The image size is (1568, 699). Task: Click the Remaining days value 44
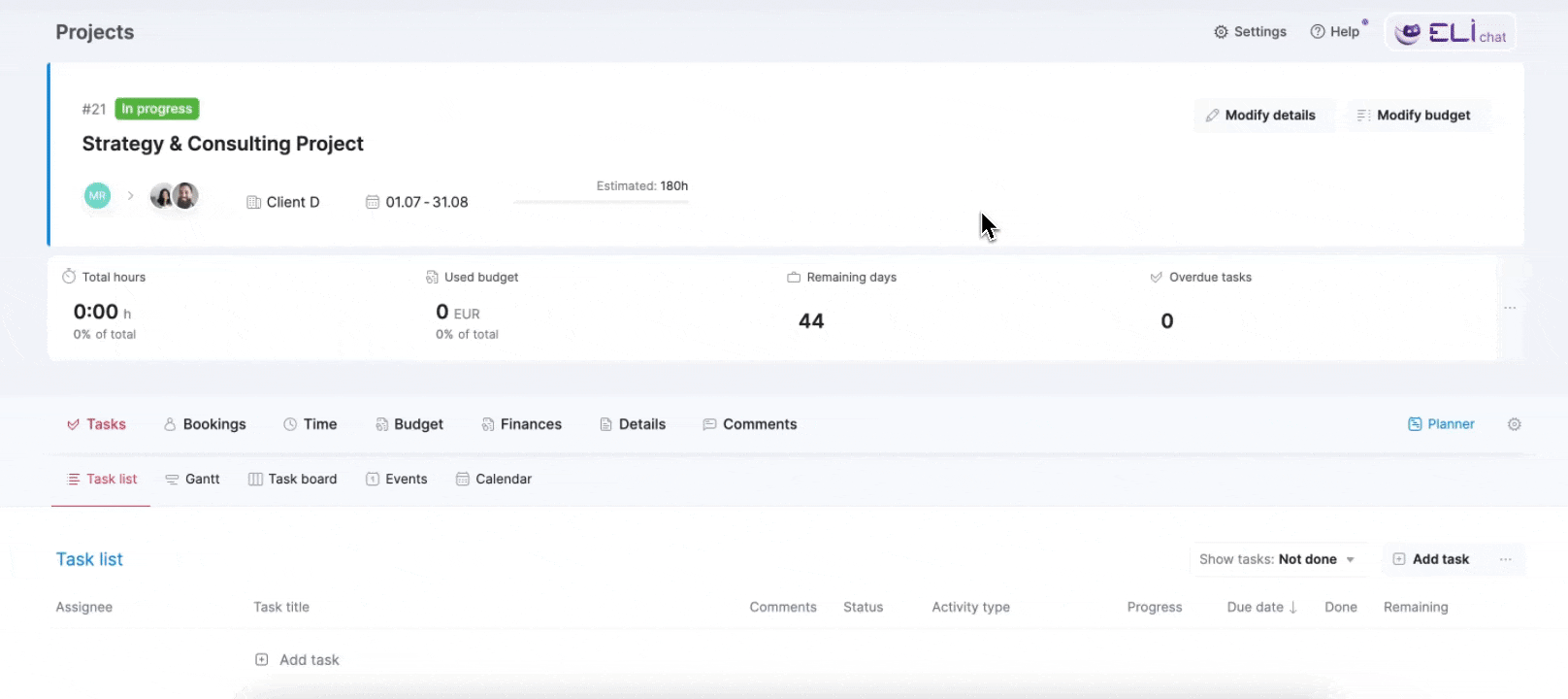(811, 321)
